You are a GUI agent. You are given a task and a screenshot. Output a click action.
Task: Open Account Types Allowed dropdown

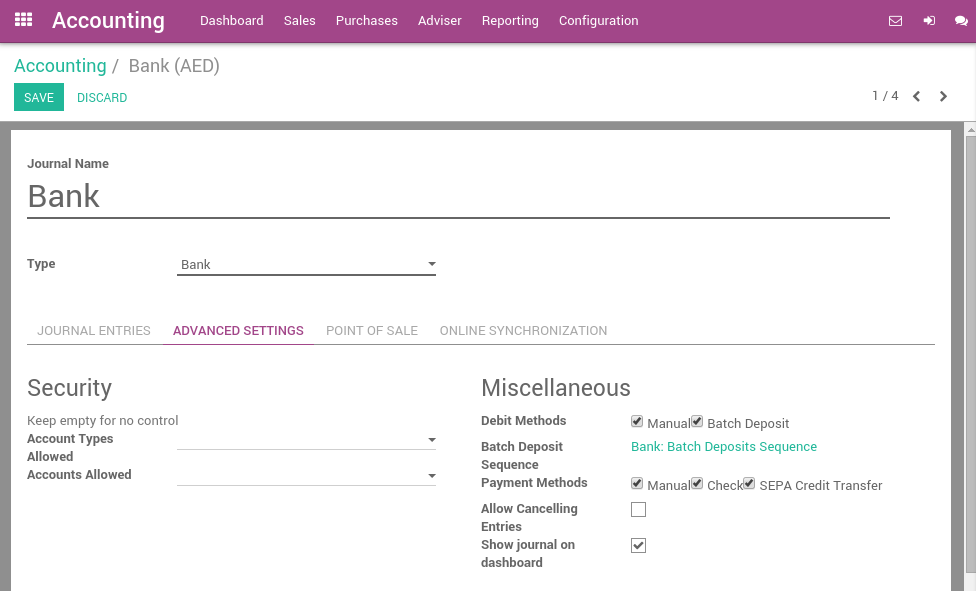[x=306, y=440]
